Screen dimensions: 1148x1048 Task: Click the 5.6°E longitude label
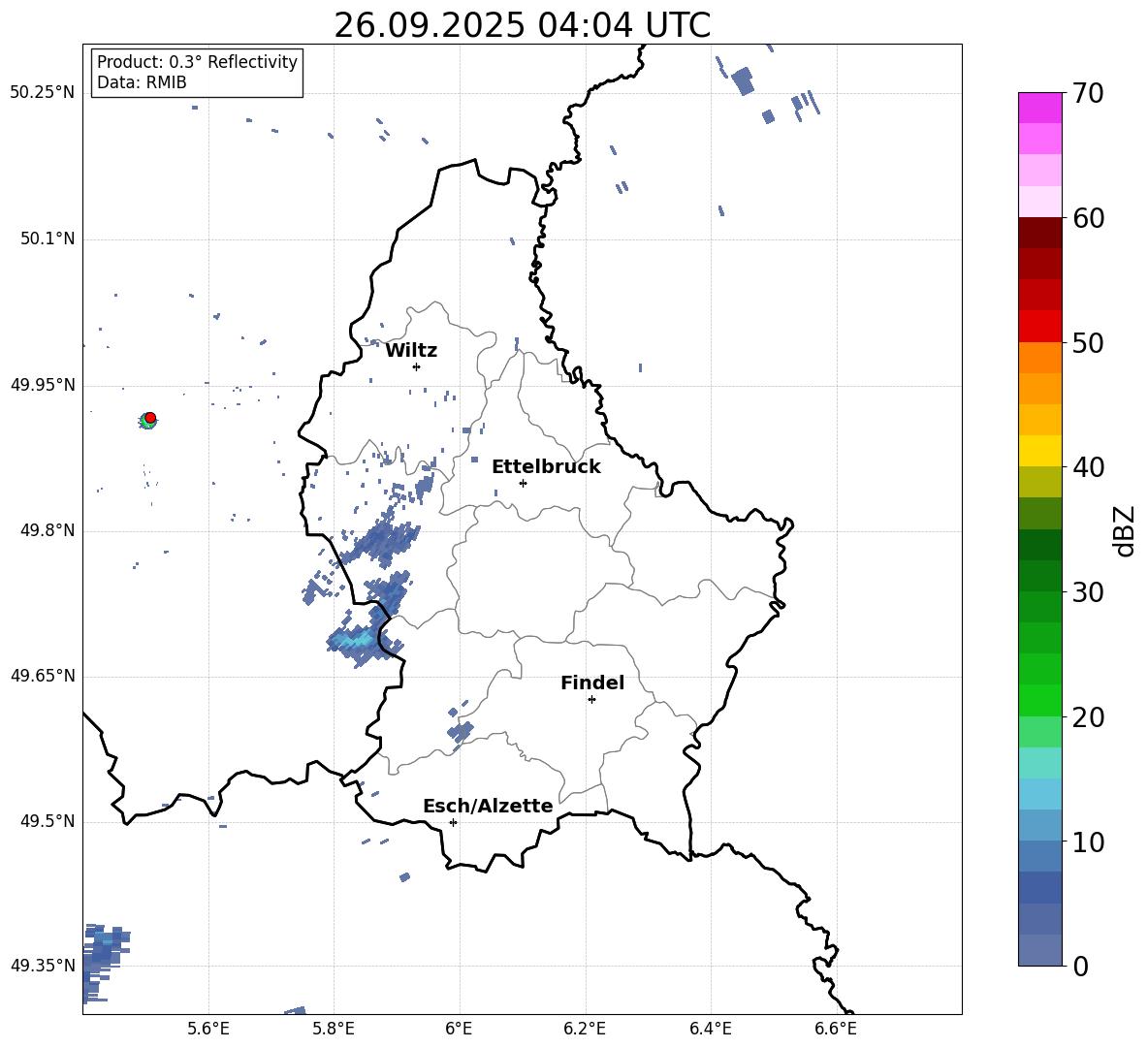pos(207,1029)
